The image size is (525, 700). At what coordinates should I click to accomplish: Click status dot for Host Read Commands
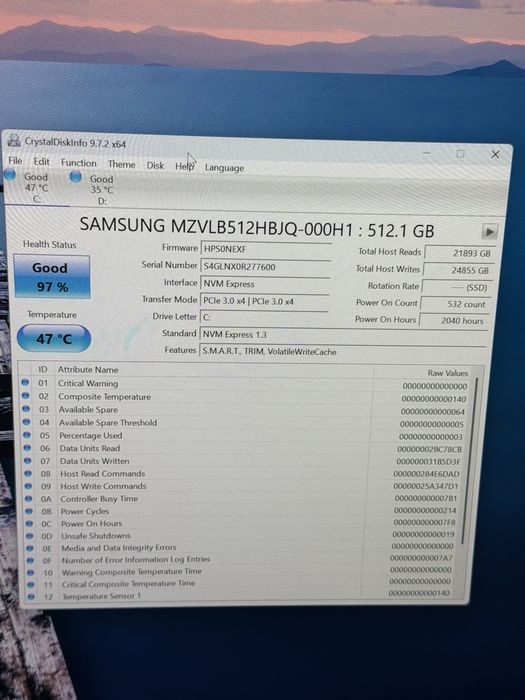(x=28, y=473)
